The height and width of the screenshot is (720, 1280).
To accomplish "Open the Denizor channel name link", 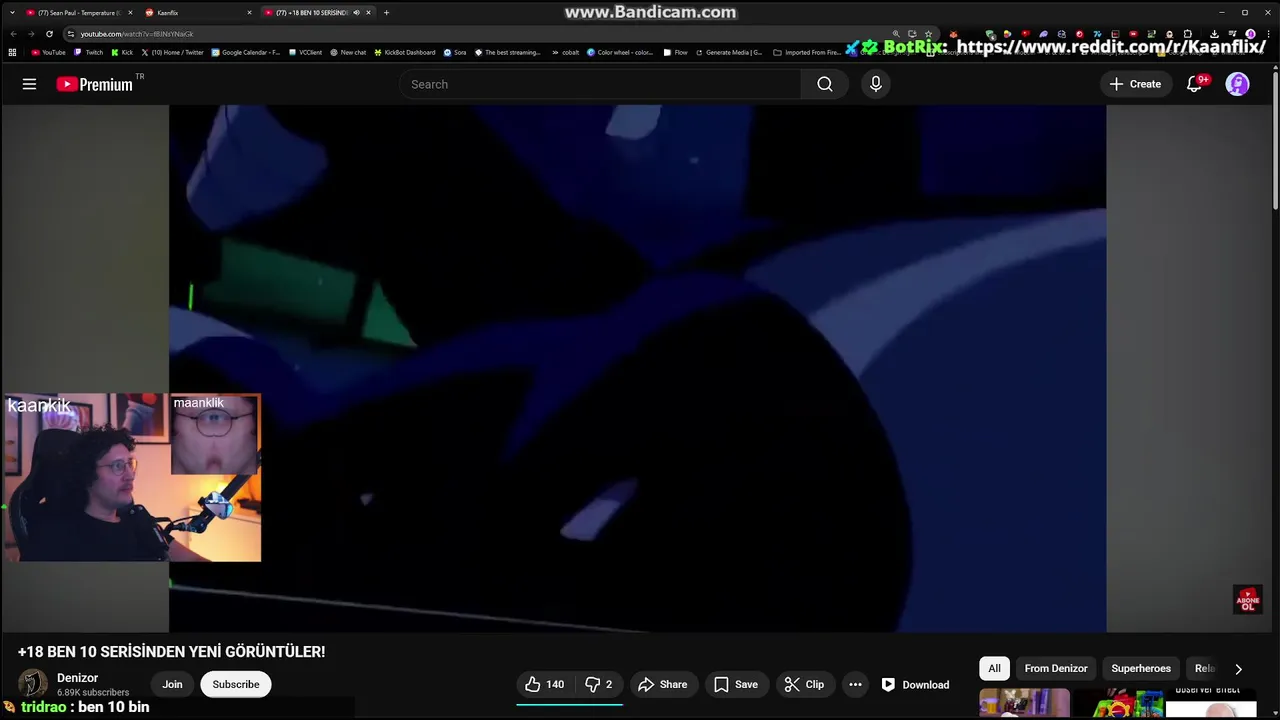I will [x=77, y=678].
